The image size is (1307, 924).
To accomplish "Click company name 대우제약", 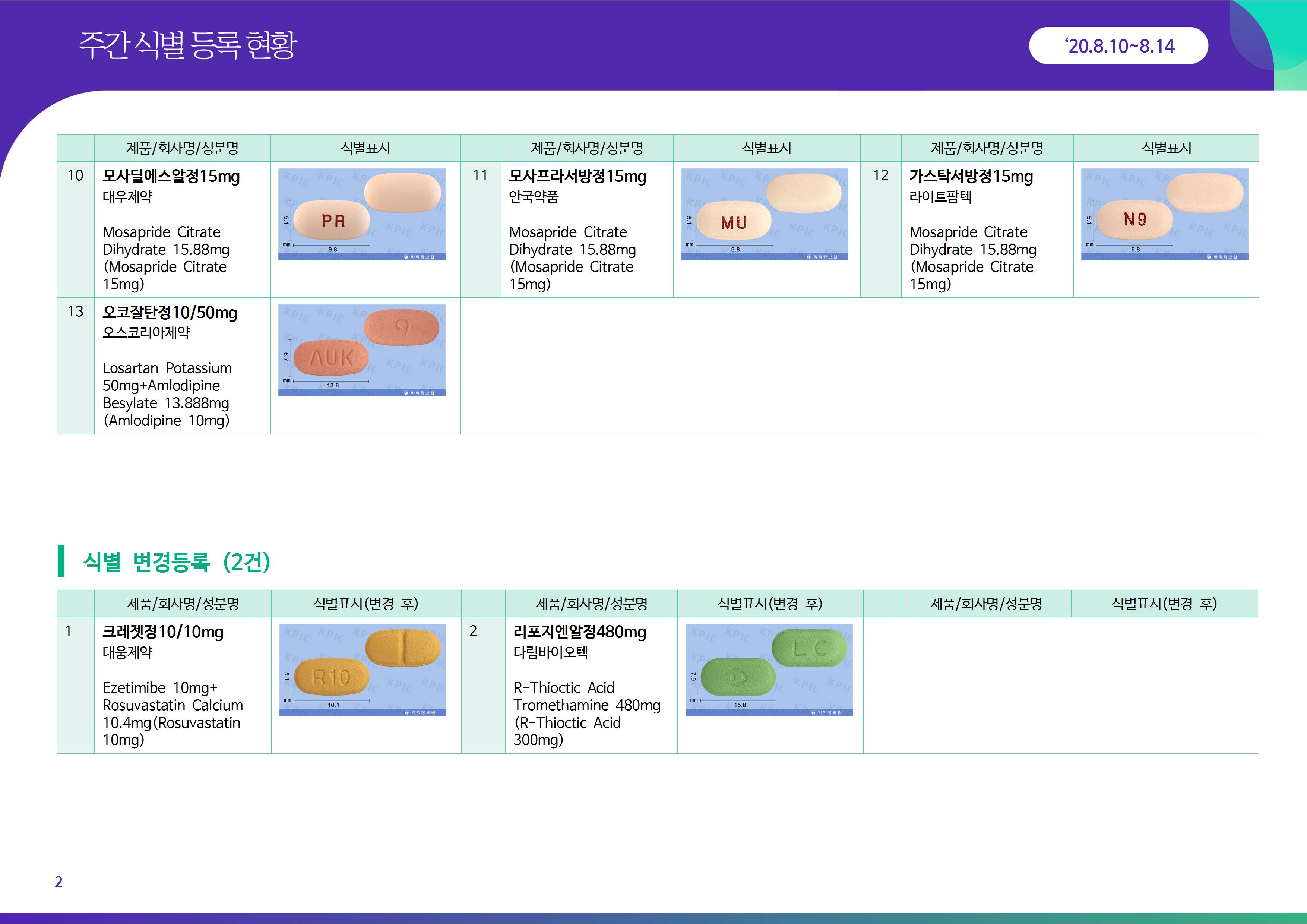I will 127,197.
